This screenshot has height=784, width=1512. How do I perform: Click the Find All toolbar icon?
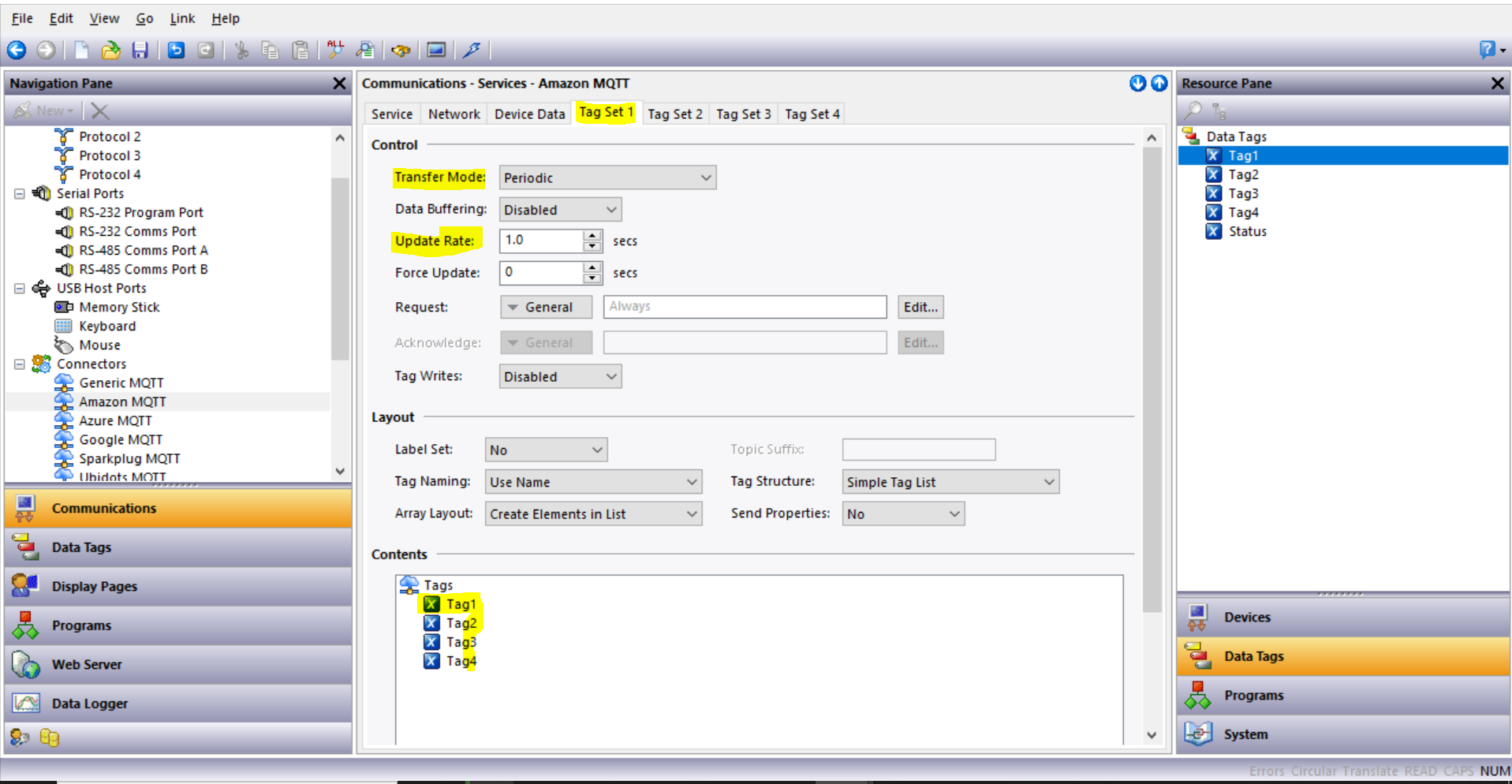pos(336,50)
